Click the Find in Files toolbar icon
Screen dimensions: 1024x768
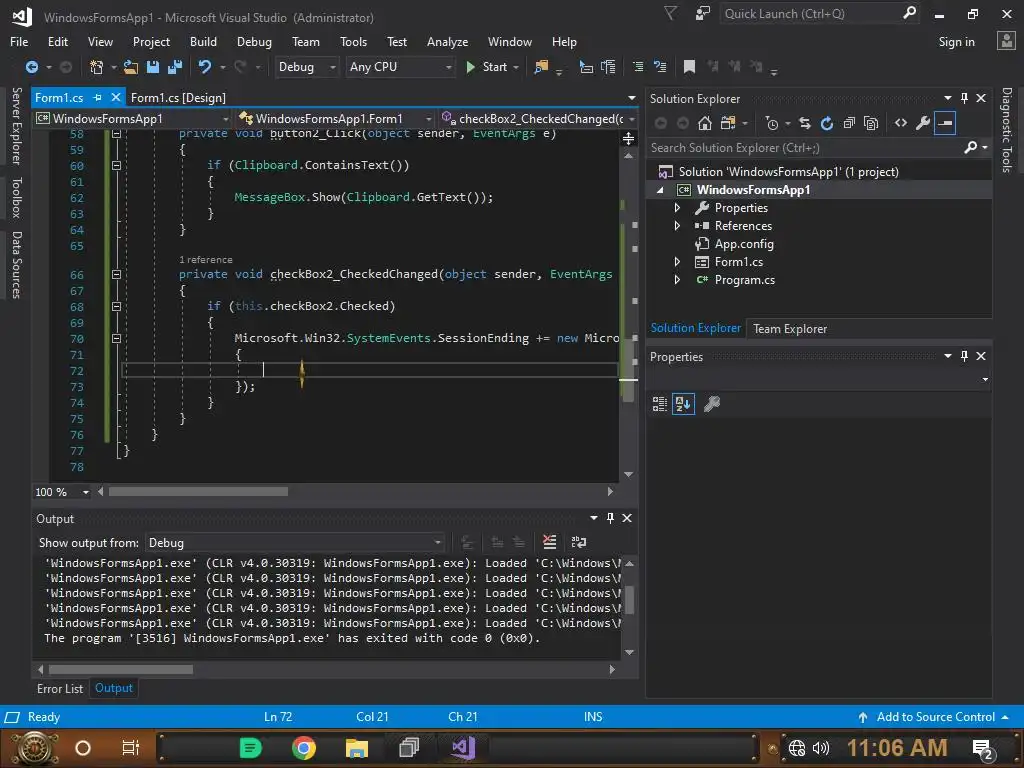tap(541, 67)
